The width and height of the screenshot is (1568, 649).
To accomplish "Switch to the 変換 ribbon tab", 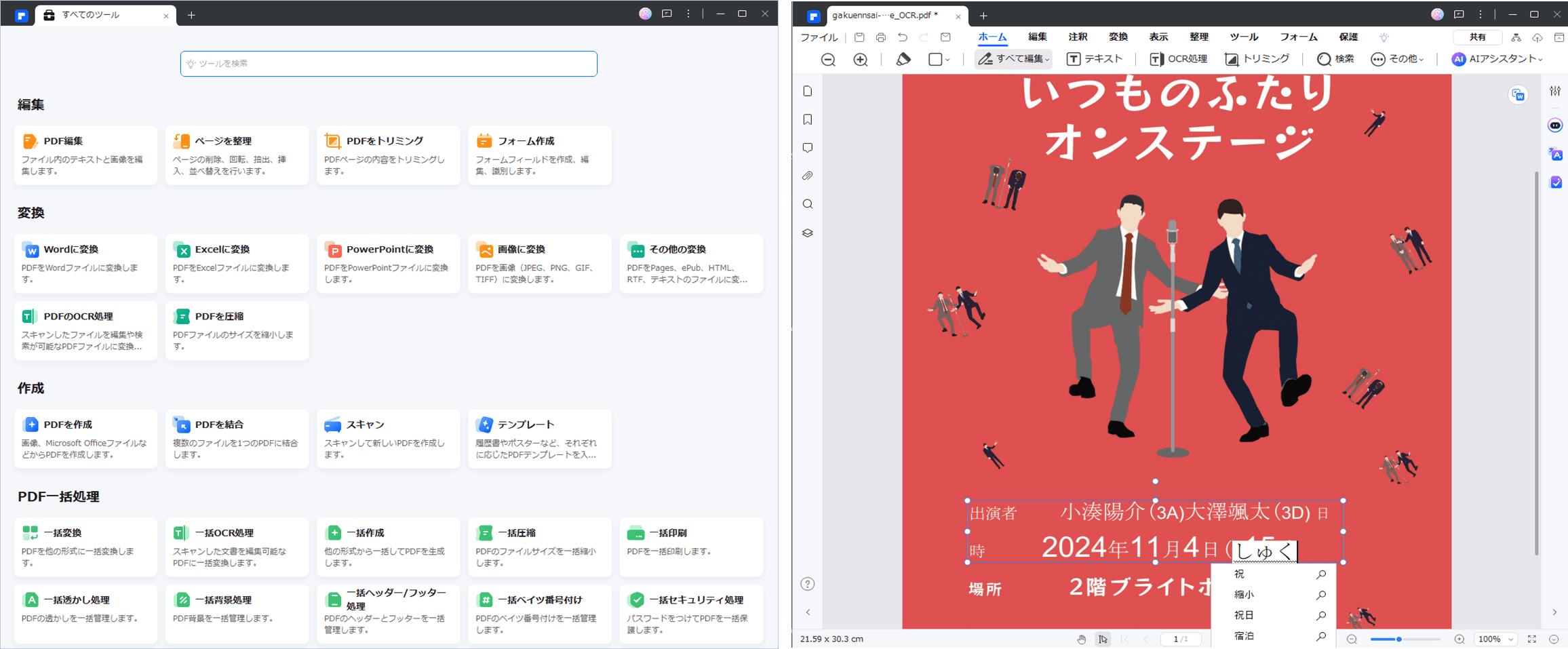I will click(x=1118, y=37).
